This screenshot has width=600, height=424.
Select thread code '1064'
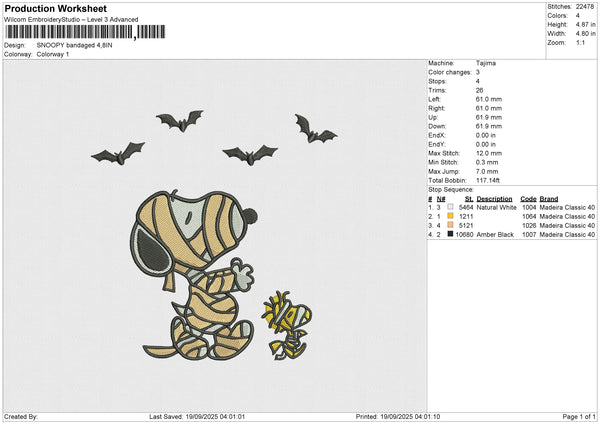pyautogui.click(x=529, y=217)
